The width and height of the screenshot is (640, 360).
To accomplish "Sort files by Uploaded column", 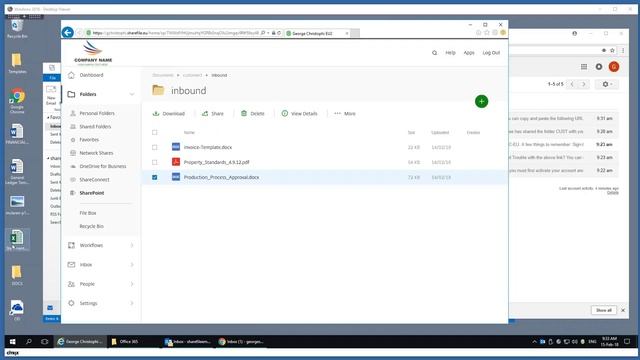I will coord(440,132).
